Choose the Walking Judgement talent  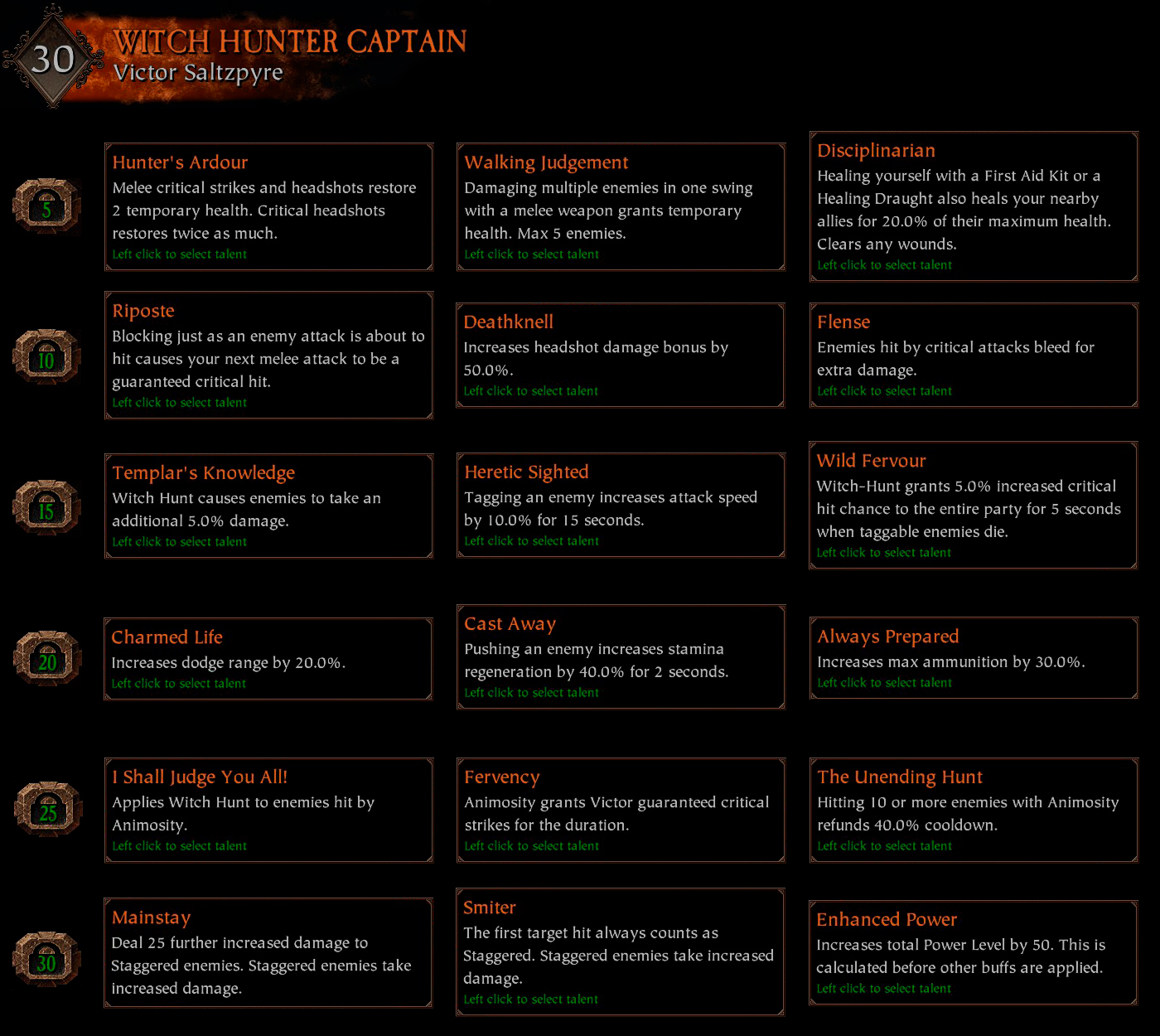tap(621, 206)
